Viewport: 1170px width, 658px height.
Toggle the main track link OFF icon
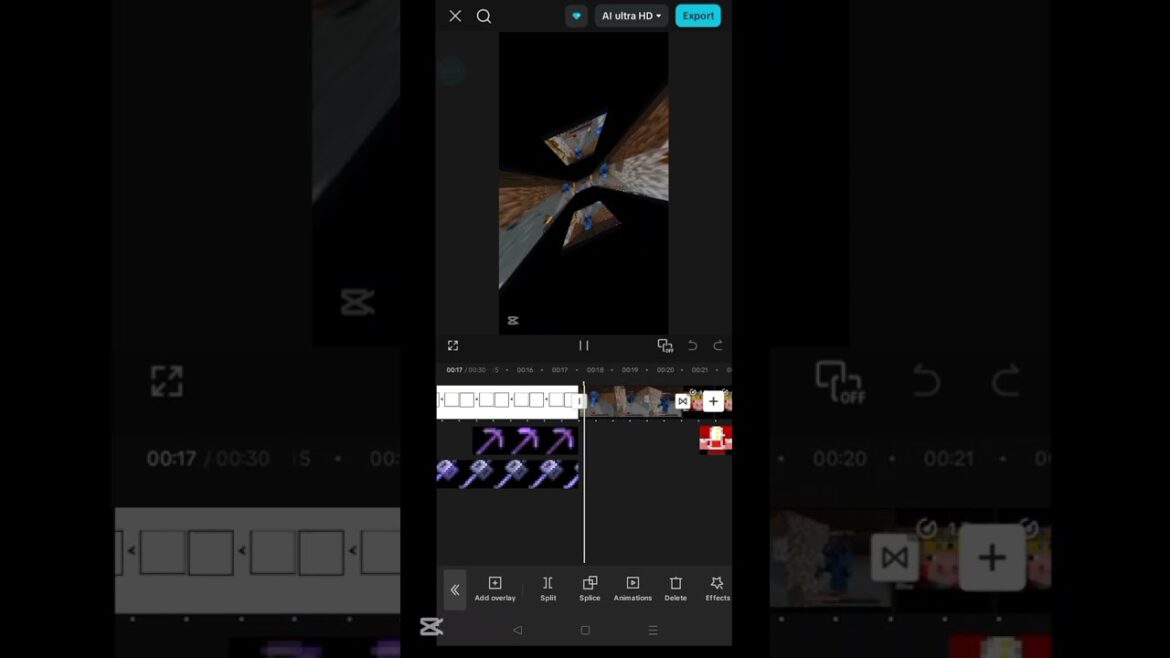pos(665,345)
